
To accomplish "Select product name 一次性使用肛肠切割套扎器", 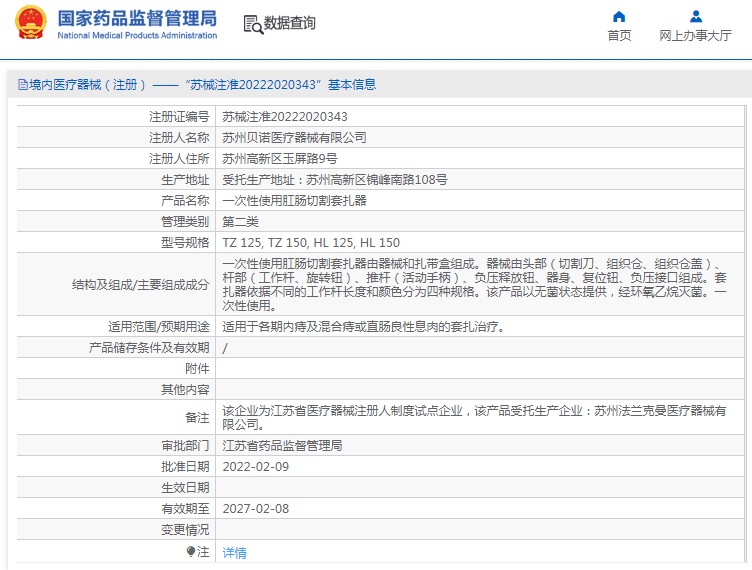I will pyautogui.click(x=294, y=201).
